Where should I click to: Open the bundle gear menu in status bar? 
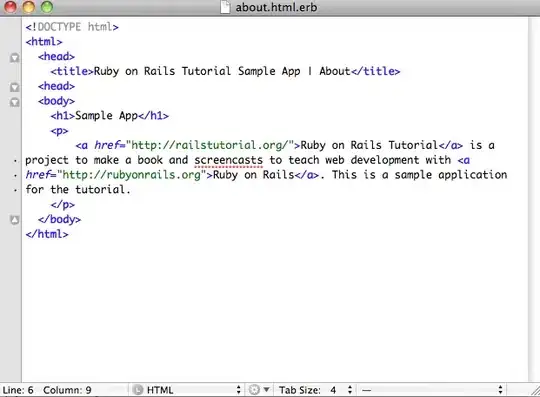pyautogui.click(x=259, y=390)
